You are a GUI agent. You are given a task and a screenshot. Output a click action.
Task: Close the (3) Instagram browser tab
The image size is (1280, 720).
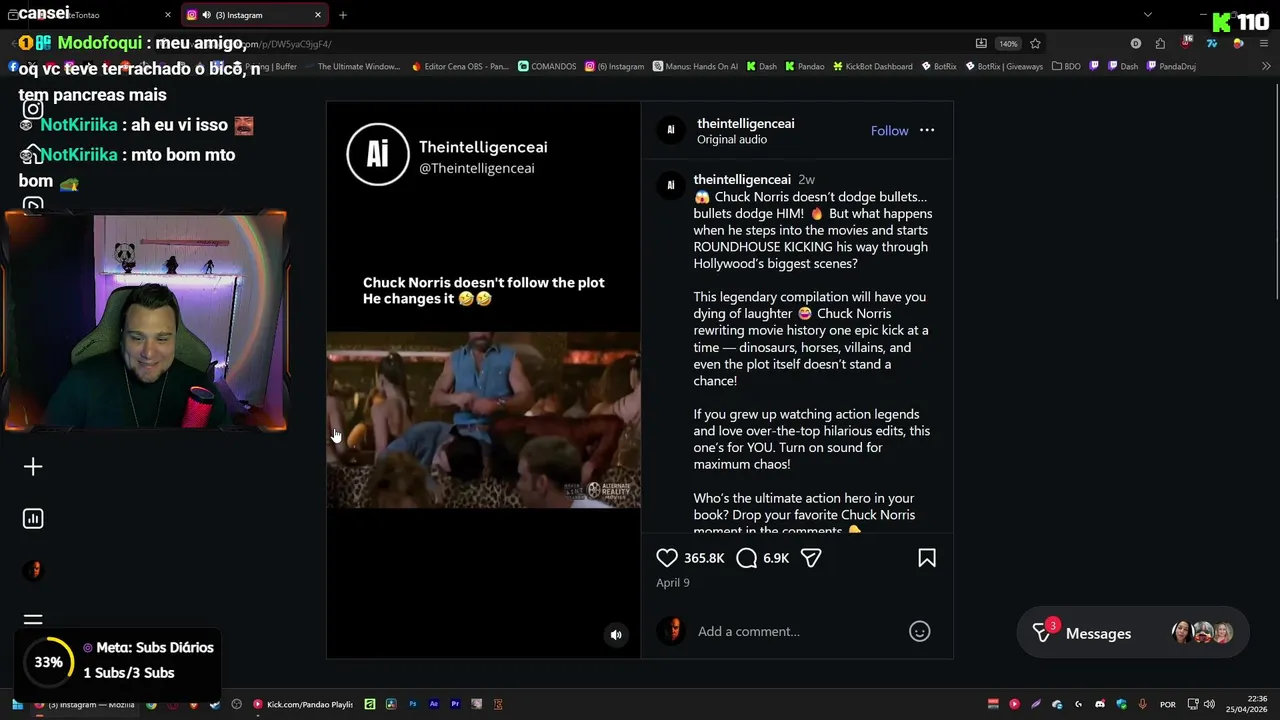click(x=318, y=15)
